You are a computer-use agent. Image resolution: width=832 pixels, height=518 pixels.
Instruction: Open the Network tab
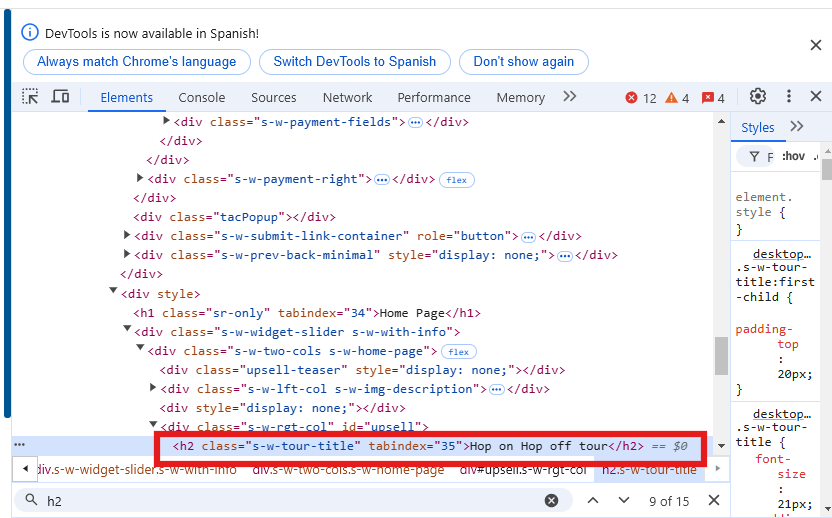348,98
